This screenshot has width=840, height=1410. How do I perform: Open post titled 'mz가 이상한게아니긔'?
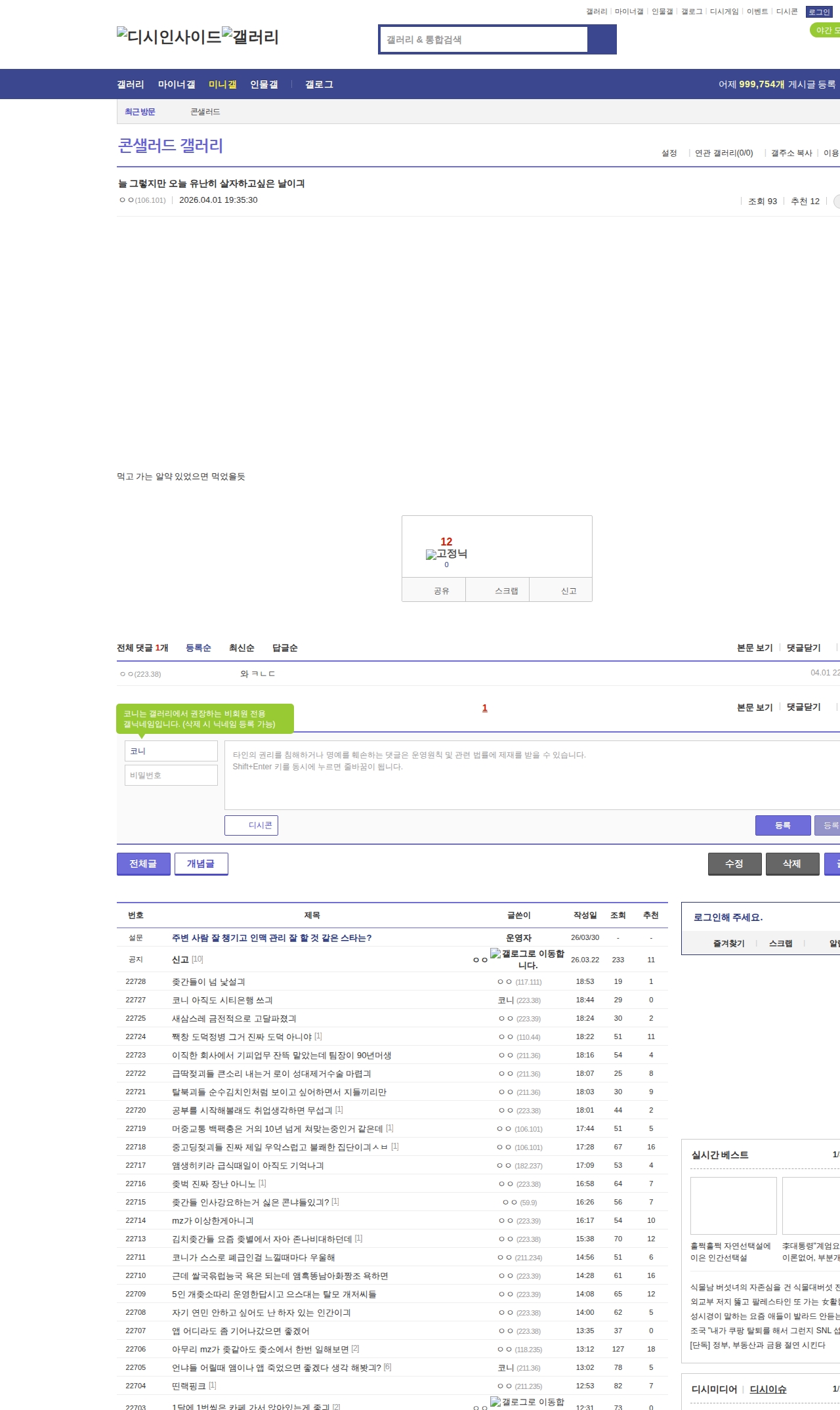tap(213, 1220)
